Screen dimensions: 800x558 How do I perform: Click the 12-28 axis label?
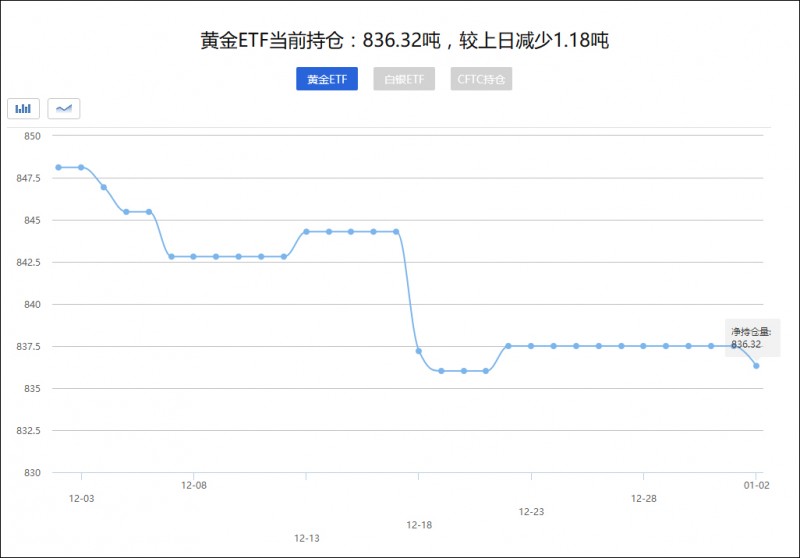click(x=644, y=499)
